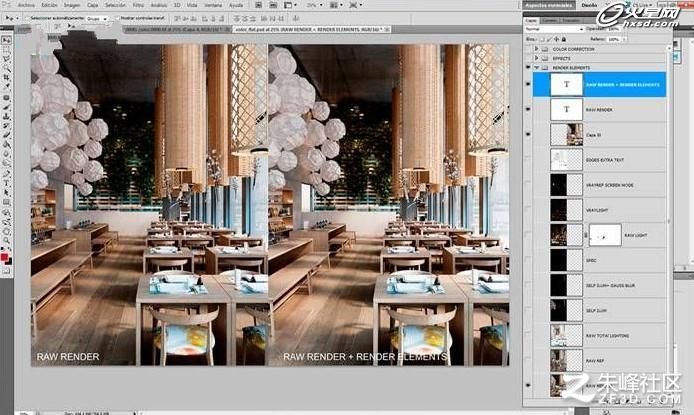Hide the RENDER ELEMENTS group
The width and height of the screenshot is (694, 415).
pyautogui.click(x=528, y=68)
